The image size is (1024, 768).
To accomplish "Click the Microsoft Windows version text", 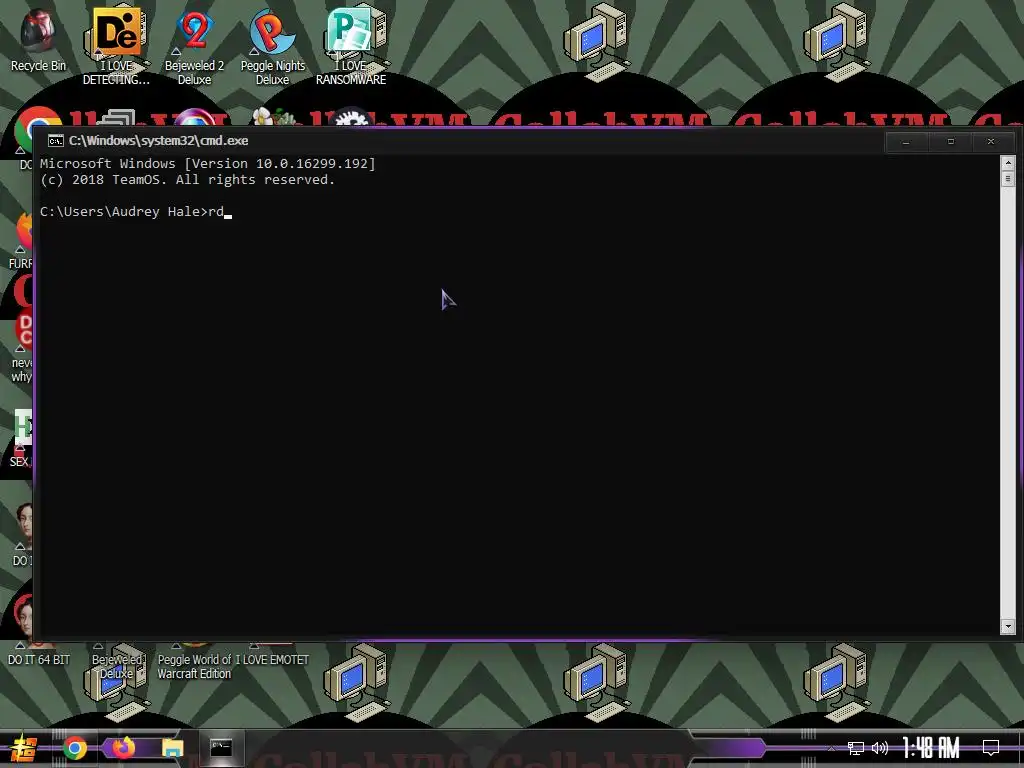I will point(208,163).
